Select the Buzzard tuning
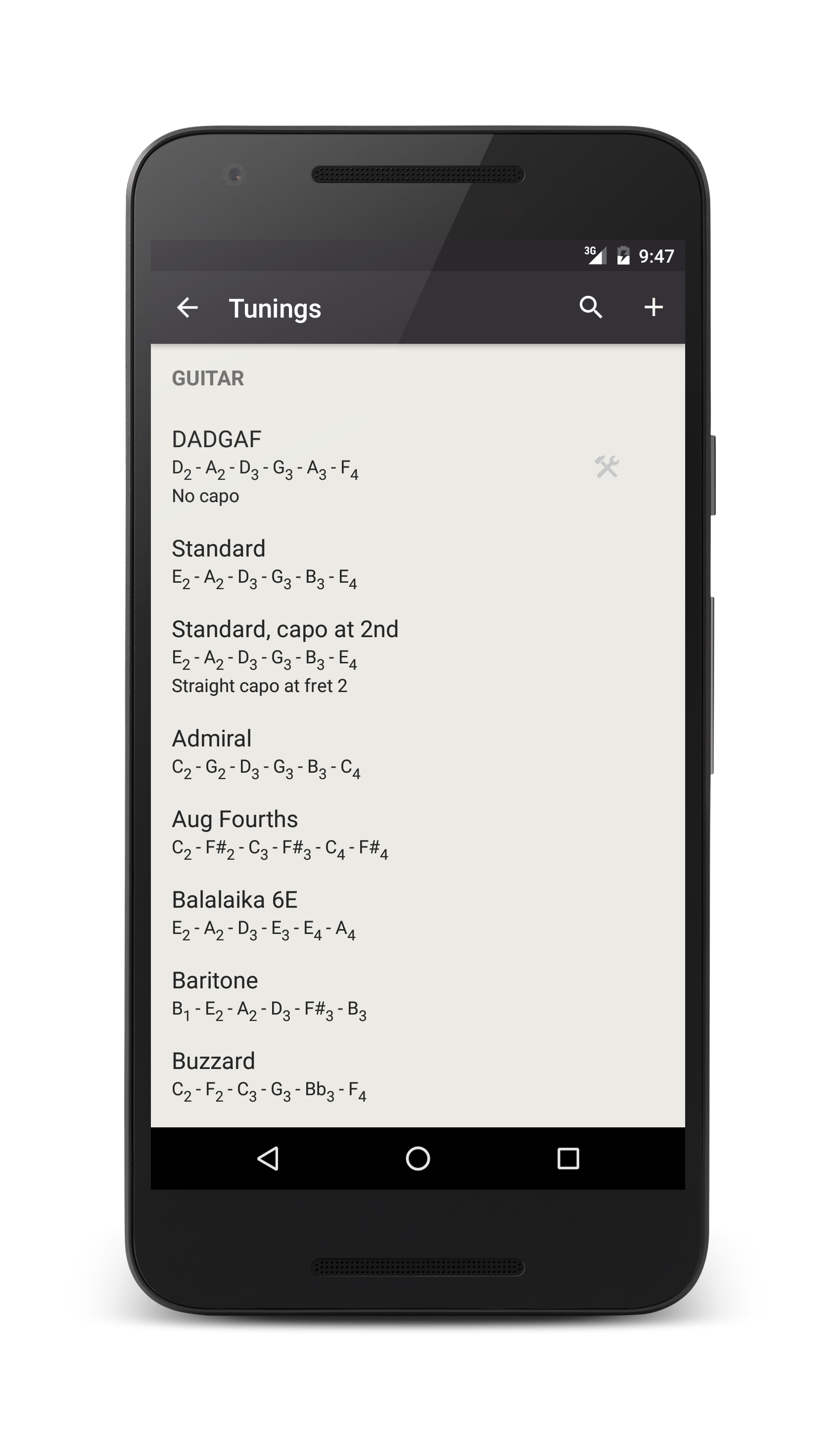Screen dimensions: 840x1440 pyautogui.click(x=418, y=1075)
